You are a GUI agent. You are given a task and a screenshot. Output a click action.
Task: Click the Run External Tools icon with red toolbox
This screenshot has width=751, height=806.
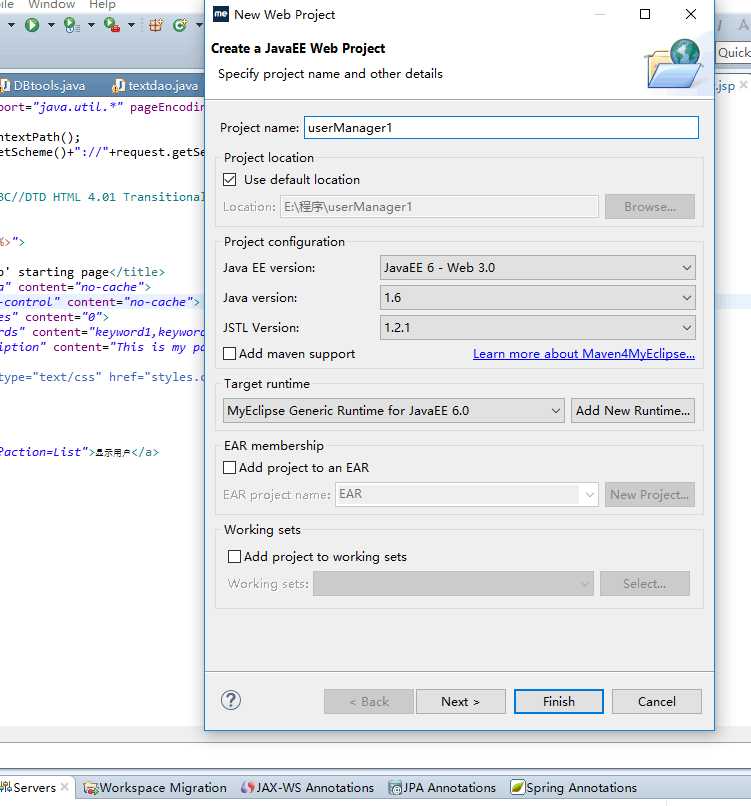pyautogui.click(x=112, y=25)
